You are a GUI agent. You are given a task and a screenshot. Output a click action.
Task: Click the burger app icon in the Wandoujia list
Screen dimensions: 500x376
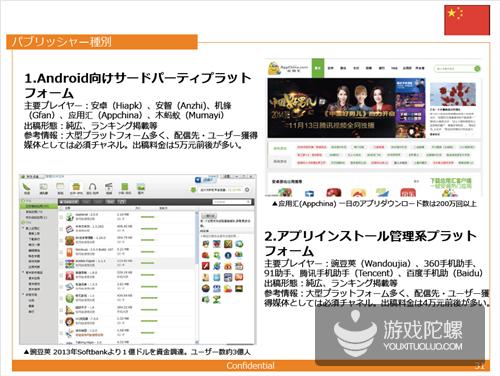click(69, 240)
